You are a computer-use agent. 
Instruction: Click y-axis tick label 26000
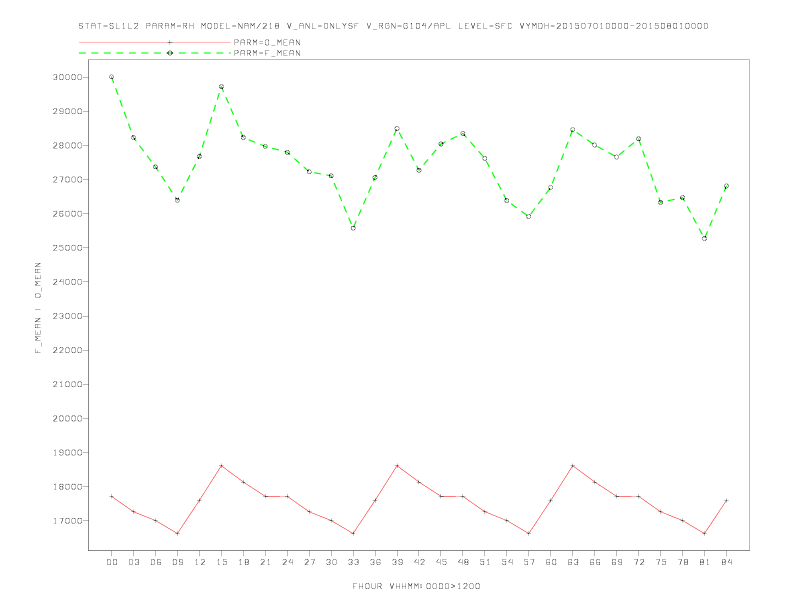[x=67, y=214]
